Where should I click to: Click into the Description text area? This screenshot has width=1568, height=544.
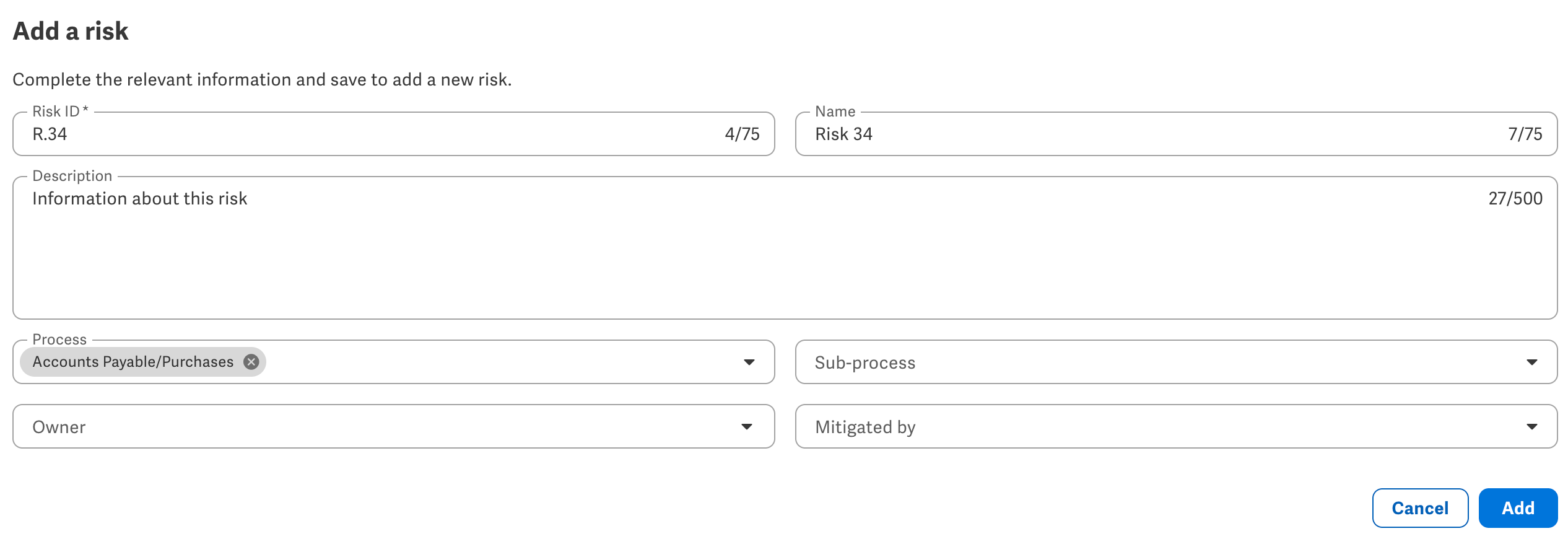coord(785,248)
